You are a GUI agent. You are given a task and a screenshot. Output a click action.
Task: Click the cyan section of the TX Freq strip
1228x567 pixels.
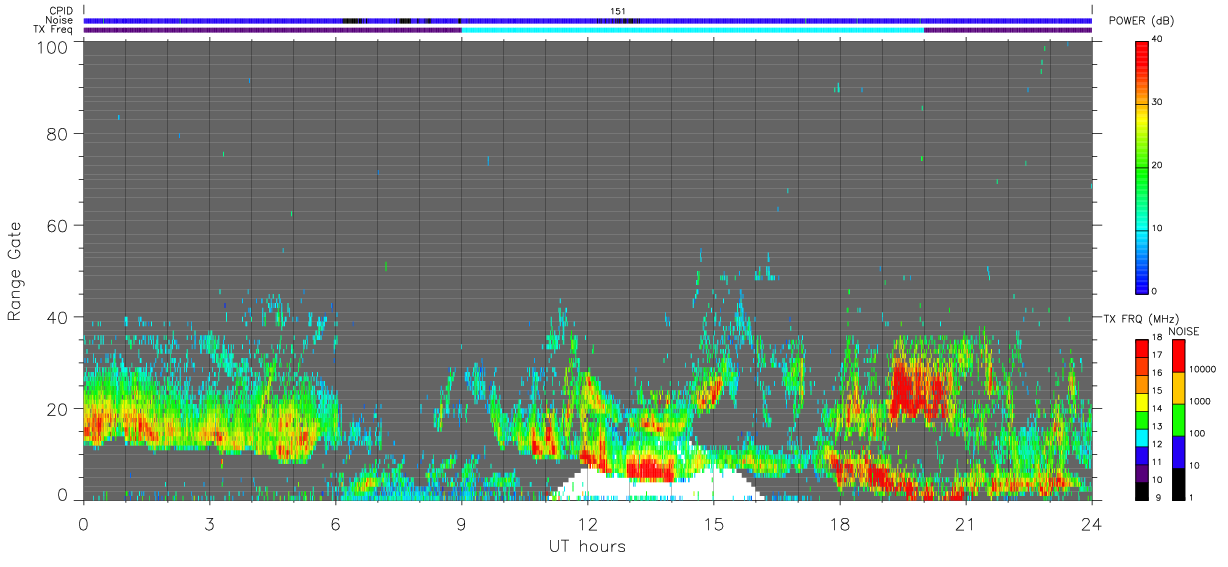click(x=692, y=30)
